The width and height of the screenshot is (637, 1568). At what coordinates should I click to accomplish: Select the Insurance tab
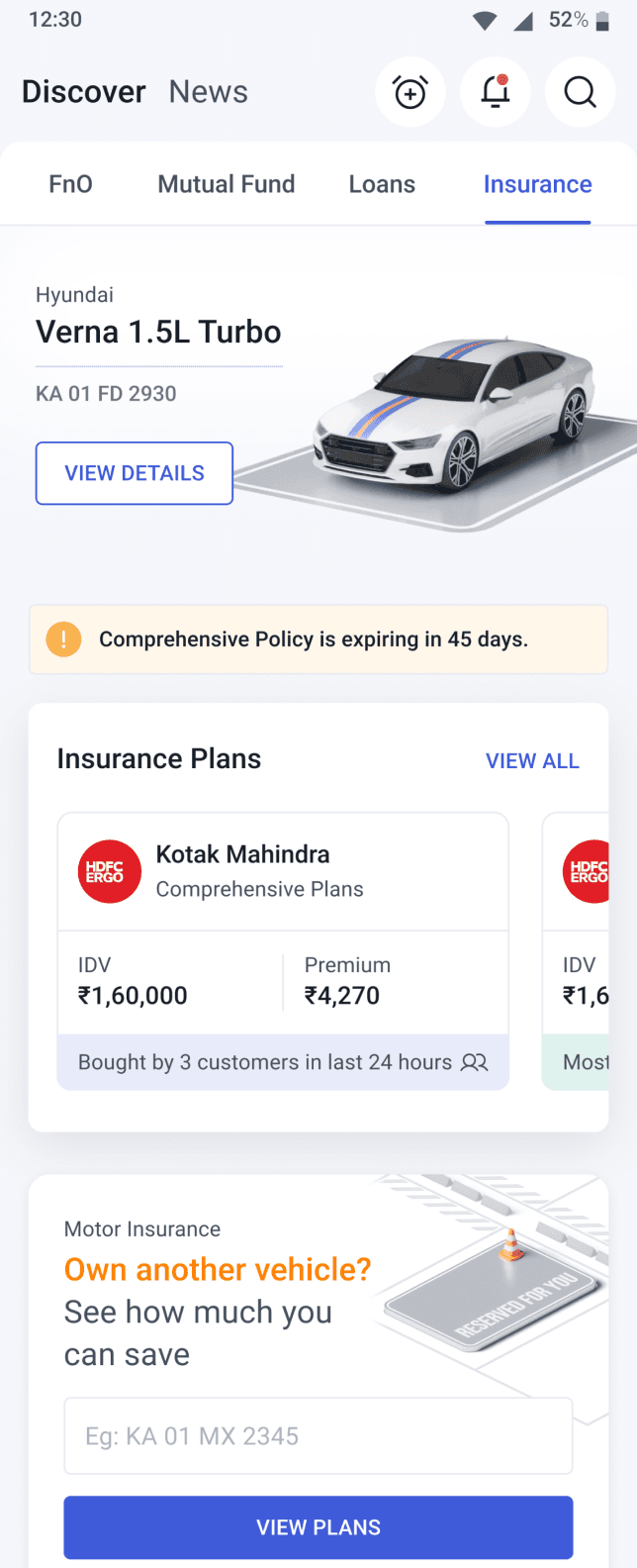click(537, 185)
